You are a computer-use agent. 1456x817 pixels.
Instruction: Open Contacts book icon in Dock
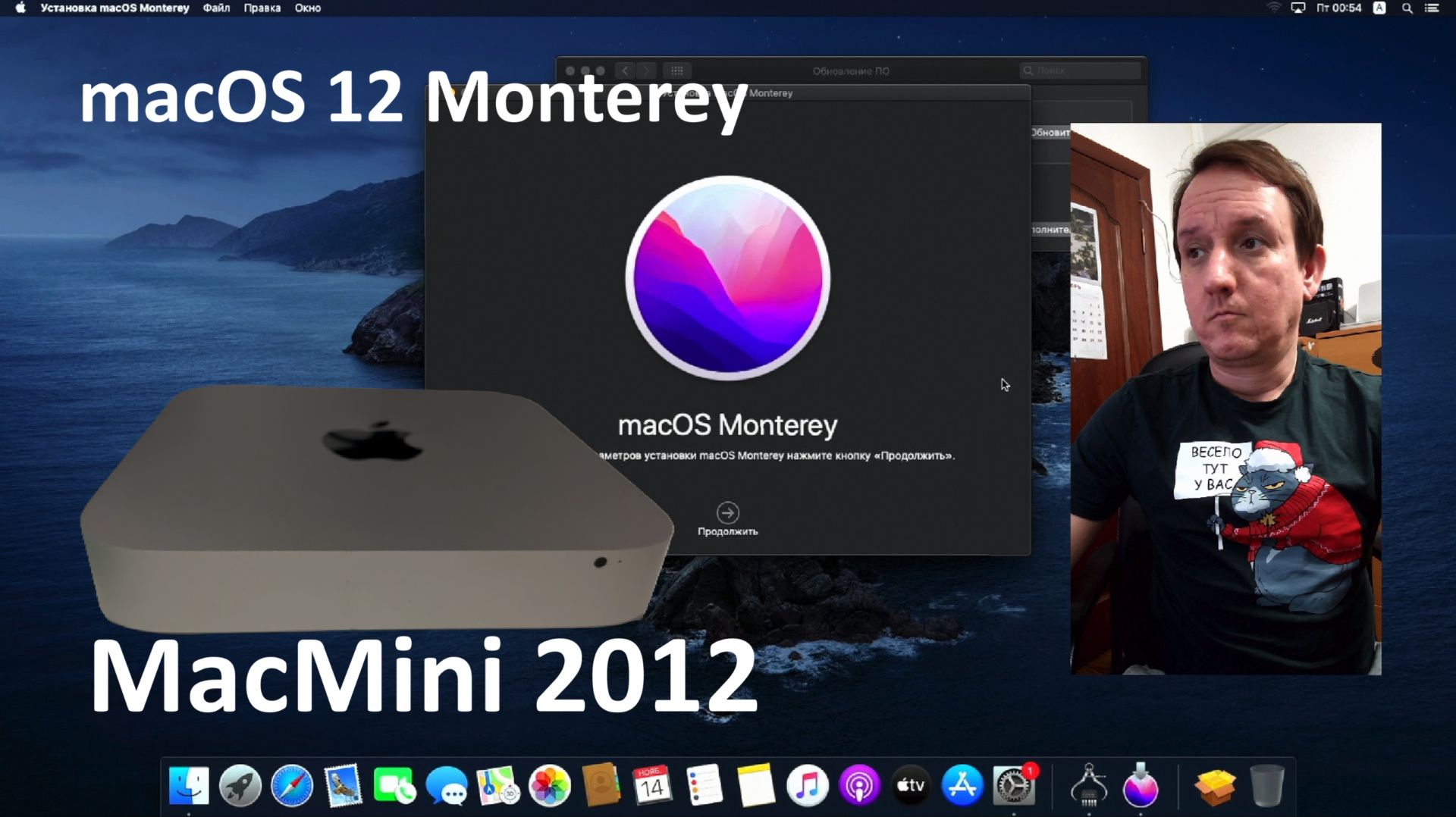point(601,785)
